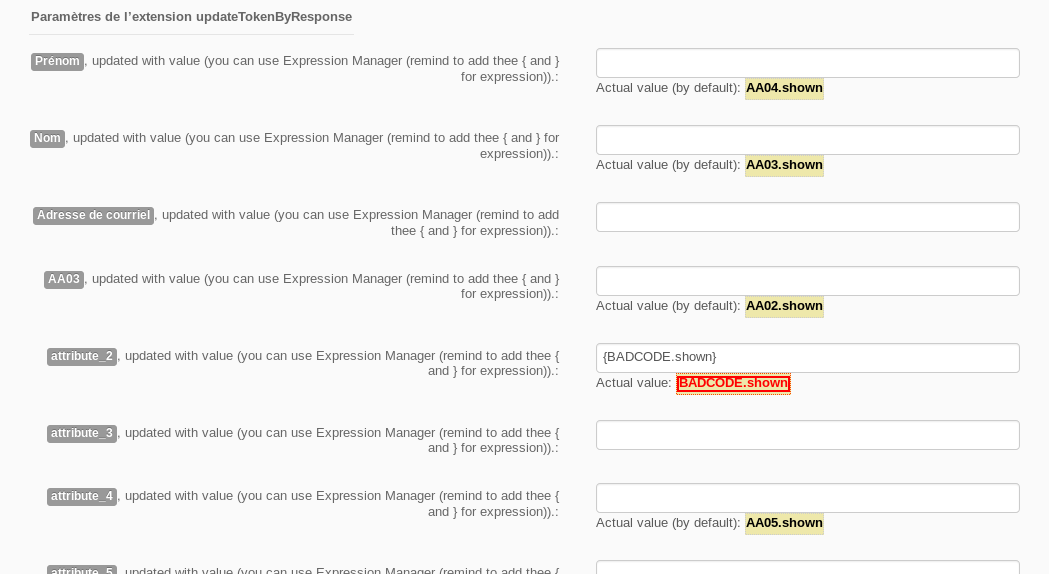This screenshot has width=1049, height=574.
Task: Focus the attribute_3 value input field
Action: [x=807, y=435]
